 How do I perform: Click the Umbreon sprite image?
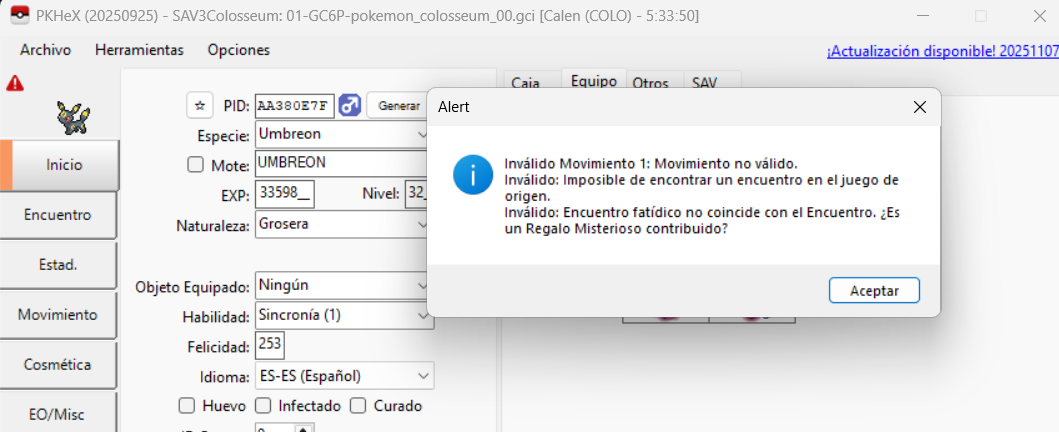[x=72, y=115]
